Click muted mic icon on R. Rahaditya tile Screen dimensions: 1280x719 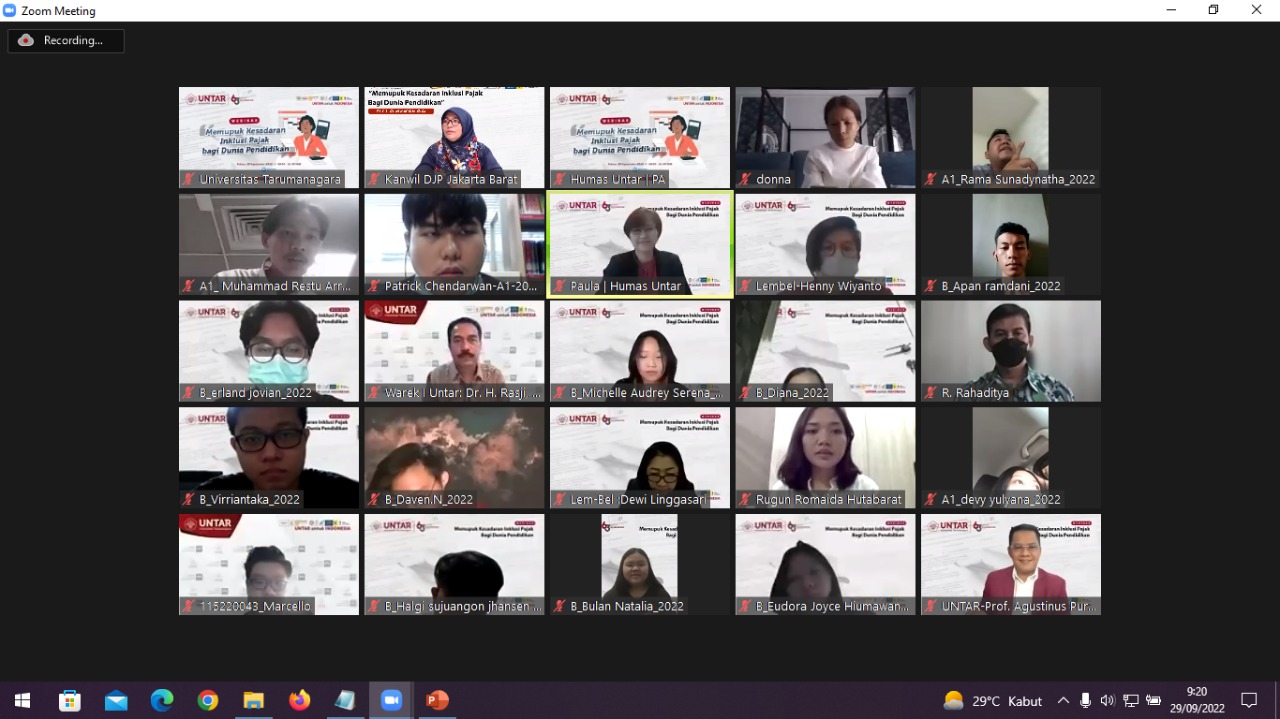click(x=930, y=393)
